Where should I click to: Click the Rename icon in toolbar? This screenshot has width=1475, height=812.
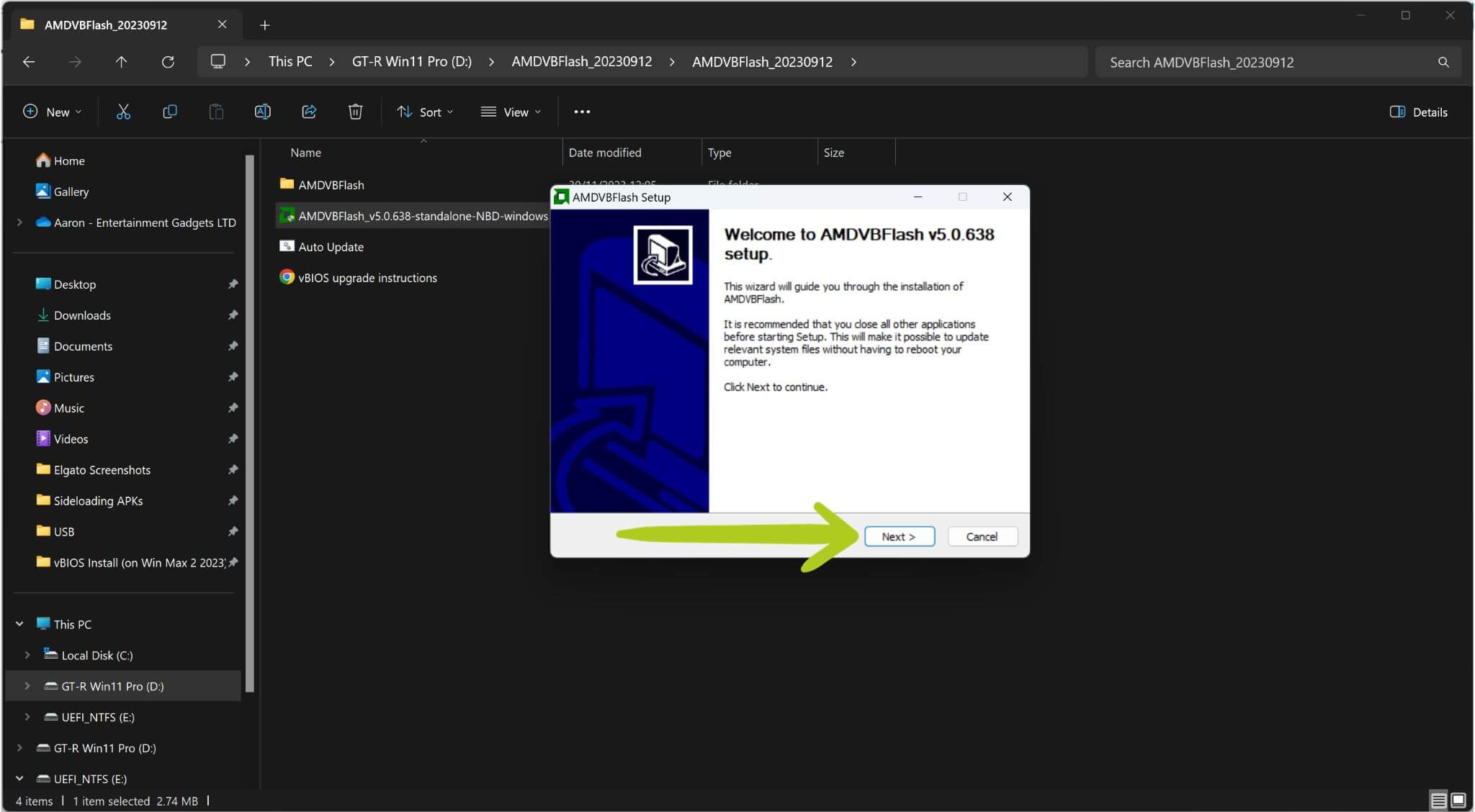tap(262, 112)
